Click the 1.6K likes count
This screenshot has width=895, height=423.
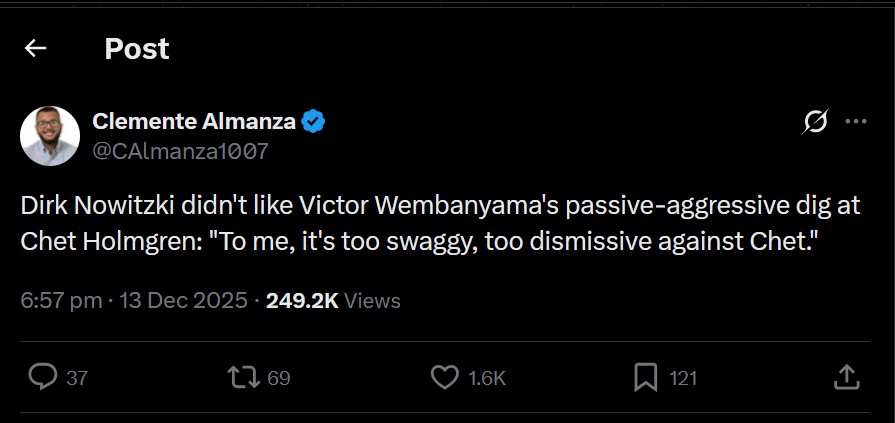487,378
